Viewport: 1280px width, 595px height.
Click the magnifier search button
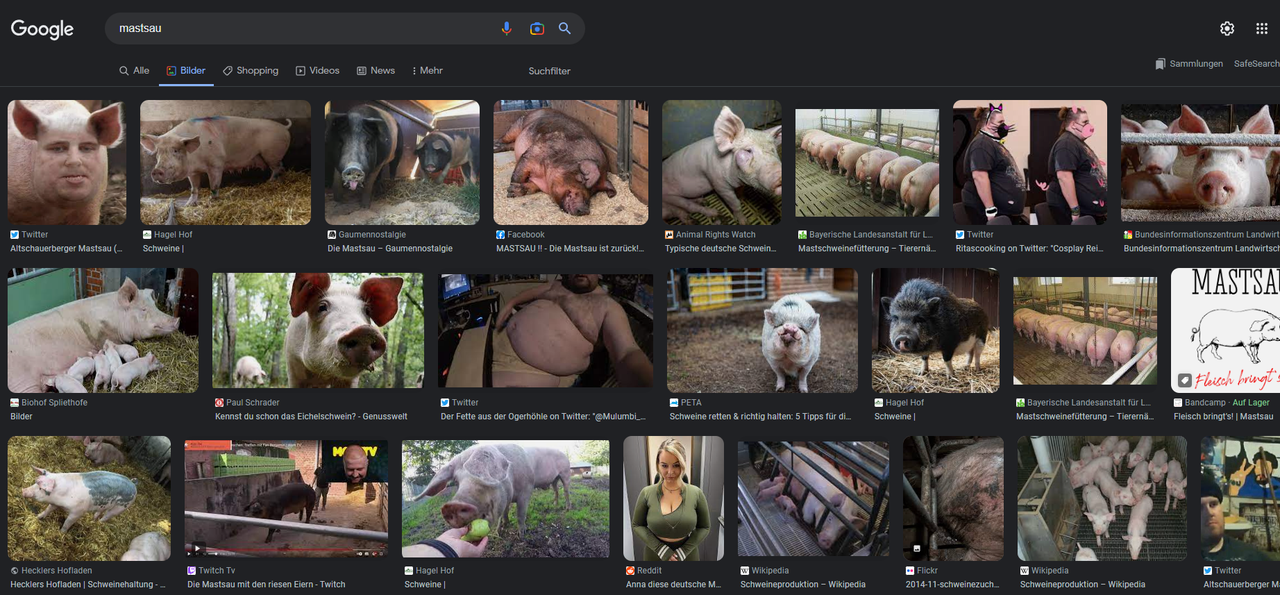point(565,28)
